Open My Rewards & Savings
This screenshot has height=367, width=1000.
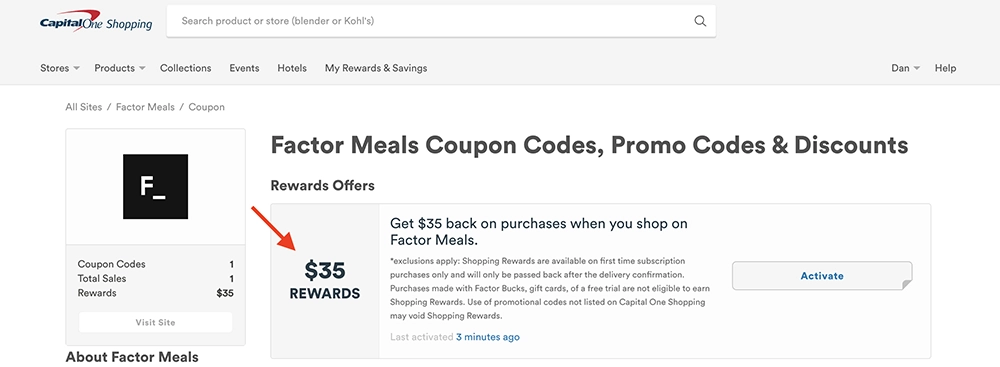[376, 68]
